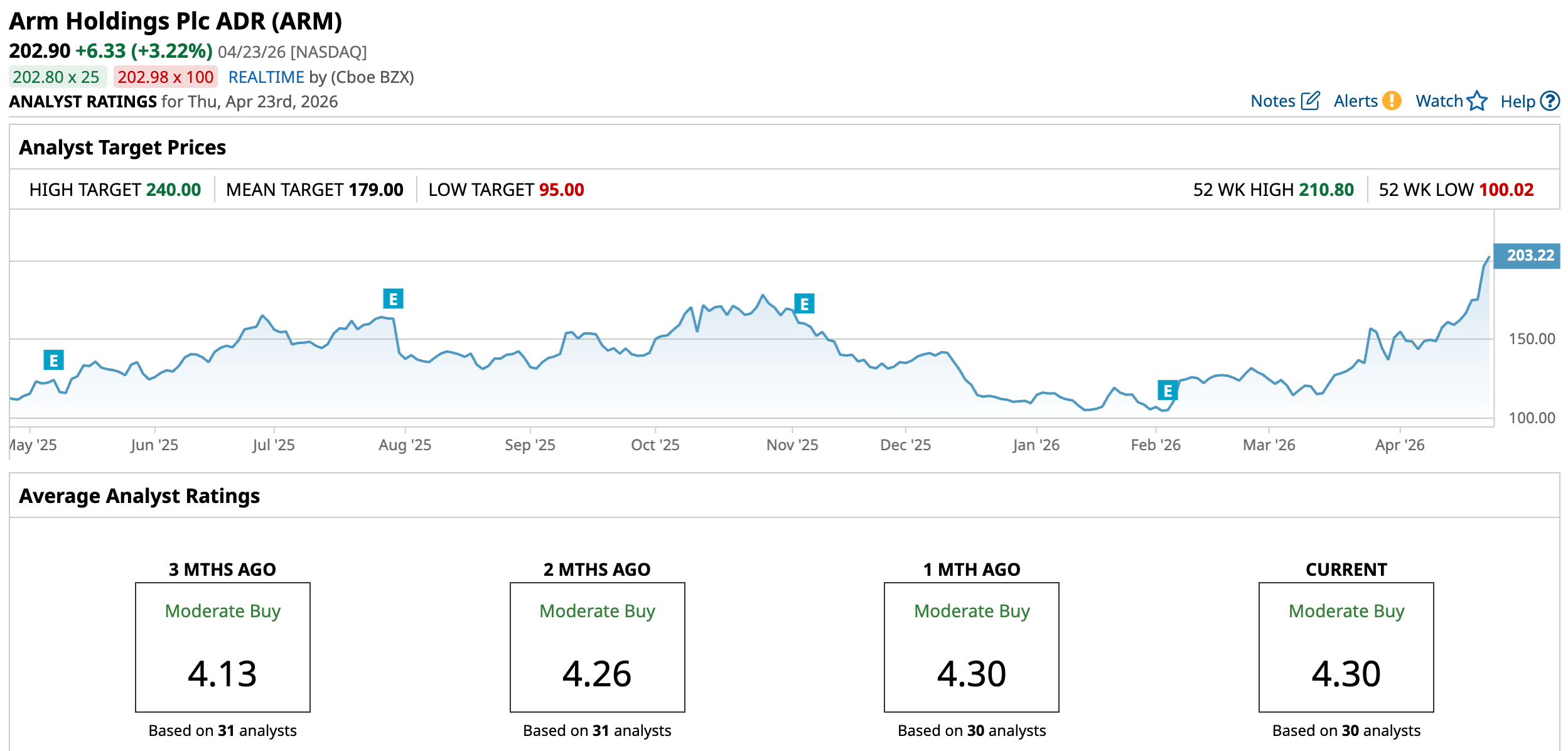Image resolution: width=1568 pixels, height=751 pixels.
Task: Click the red ask 202.98 x 100
Action: [x=166, y=77]
